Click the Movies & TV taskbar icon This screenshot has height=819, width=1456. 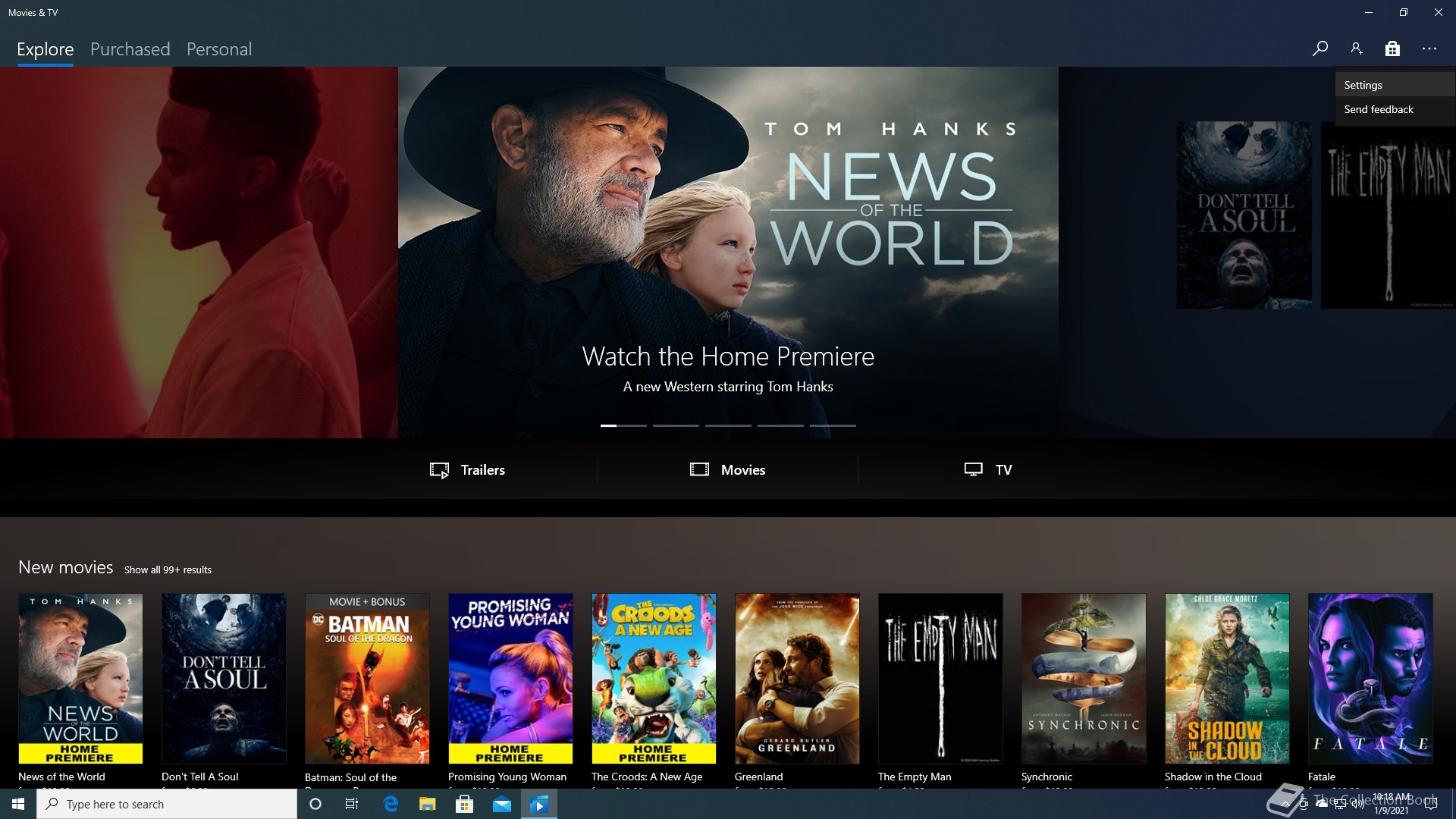tap(539, 804)
